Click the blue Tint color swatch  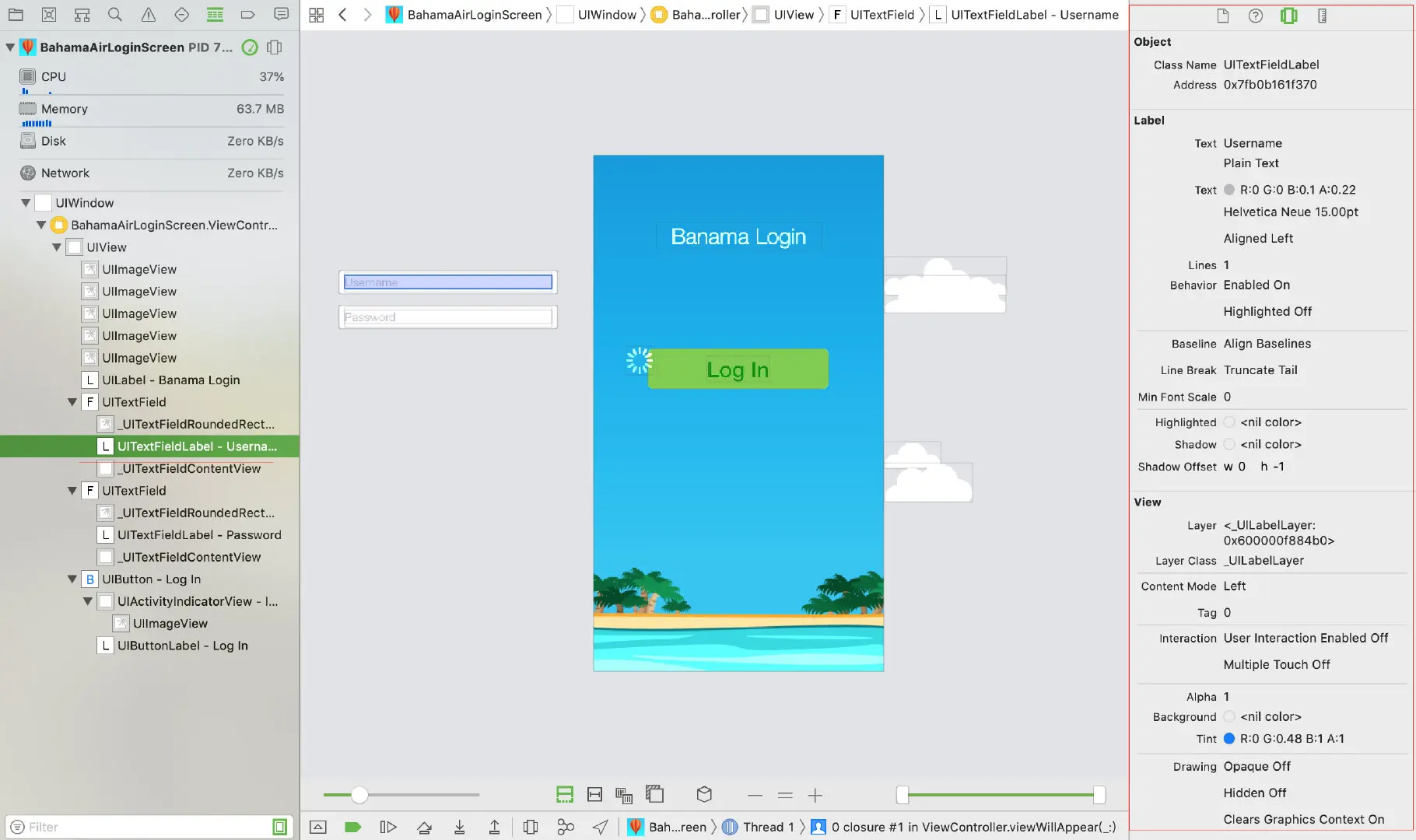pos(1229,739)
